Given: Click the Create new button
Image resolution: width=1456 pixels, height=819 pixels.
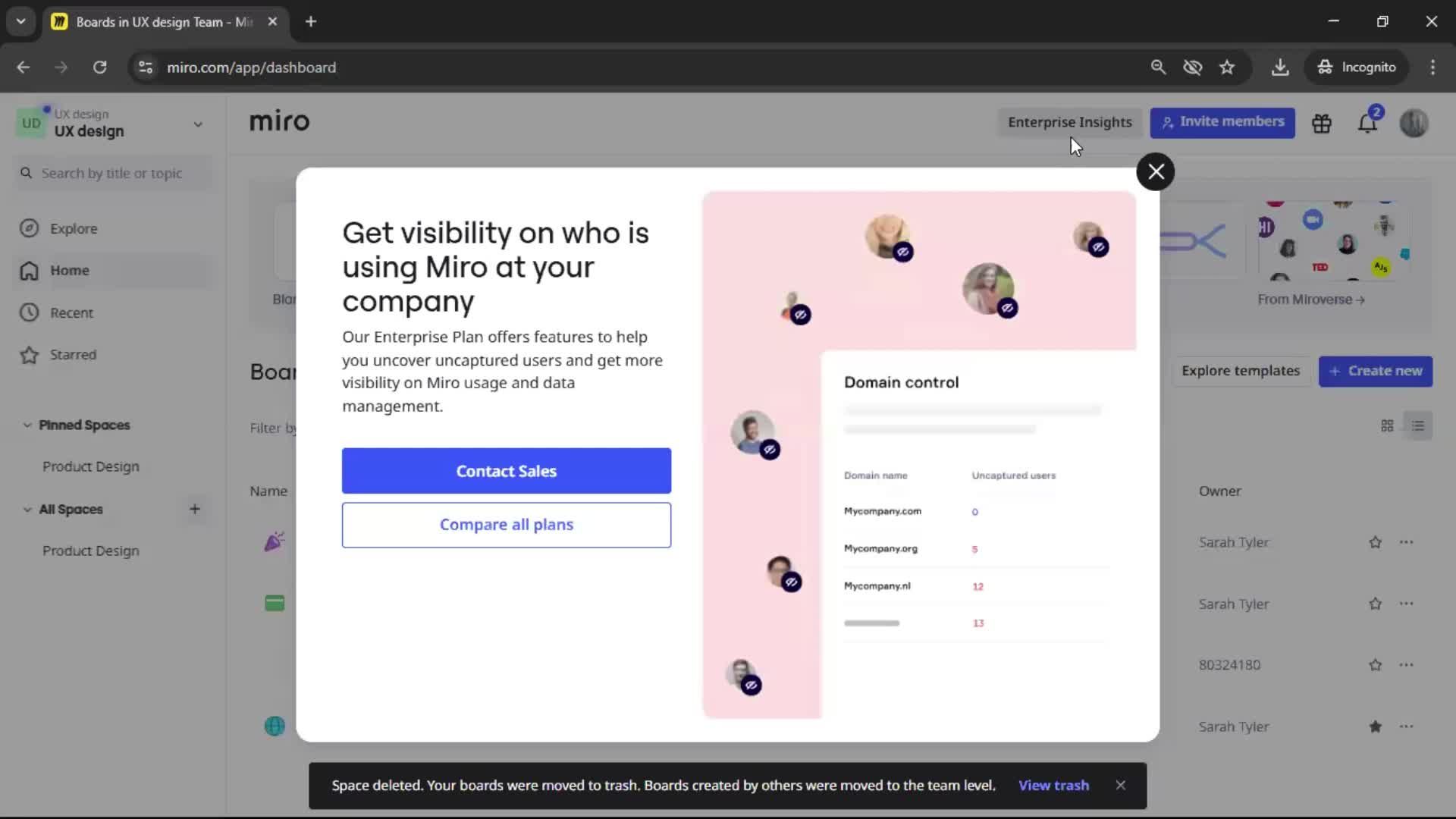Looking at the screenshot, I should pos(1376,371).
